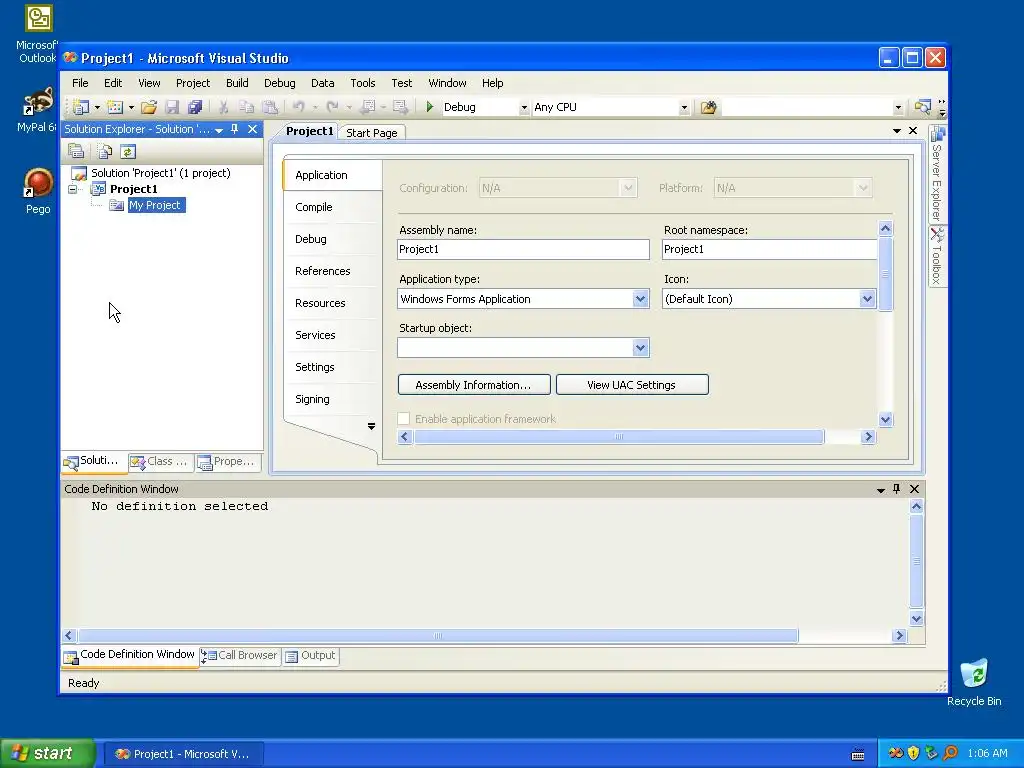
Task: Click the Undo arrow icon
Action: (298, 107)
